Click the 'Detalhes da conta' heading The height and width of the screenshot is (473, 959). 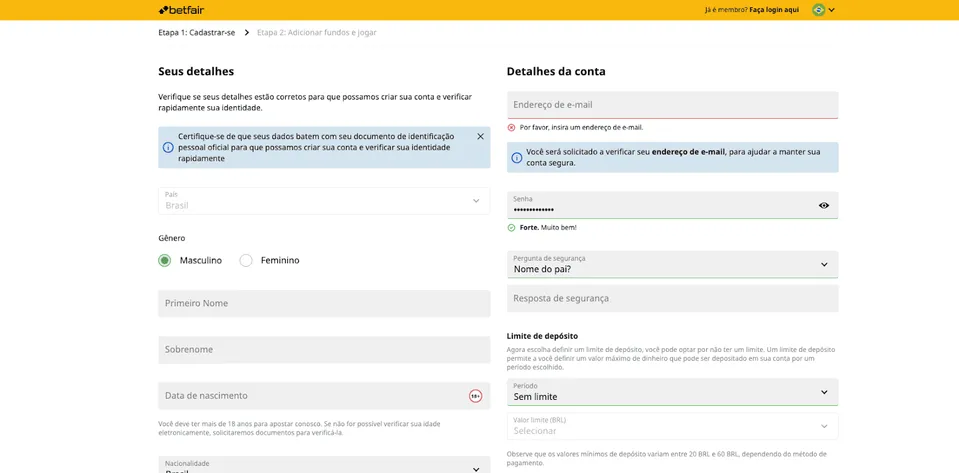(556, 72)
